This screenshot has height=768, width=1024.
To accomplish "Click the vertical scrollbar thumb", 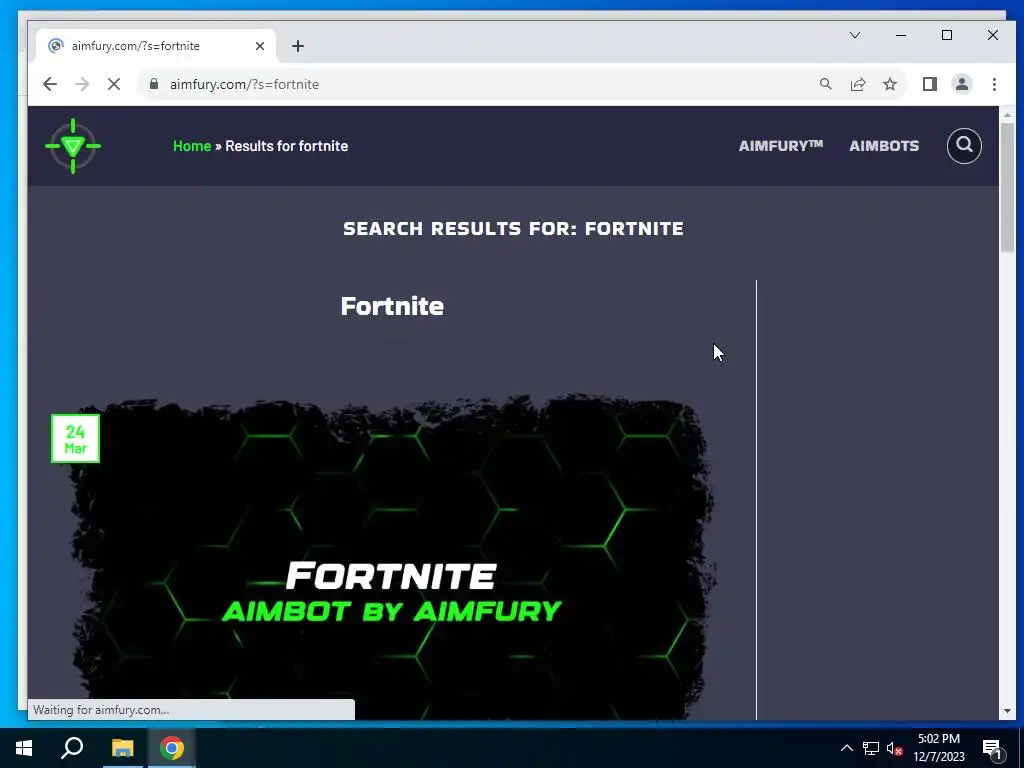I will click(x=1006, y=187).
